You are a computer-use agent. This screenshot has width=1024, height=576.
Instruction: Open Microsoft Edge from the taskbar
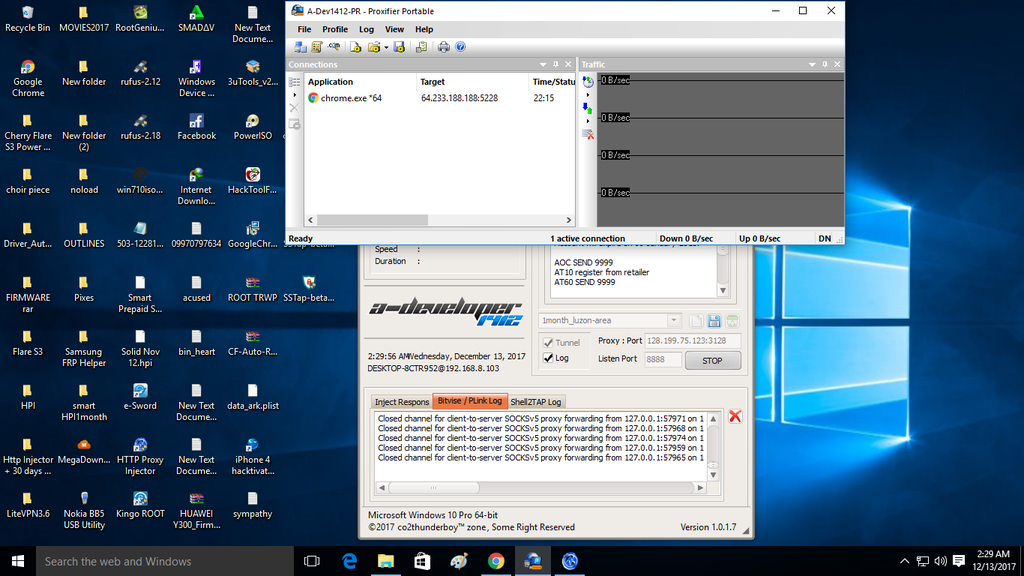point(349,561)
